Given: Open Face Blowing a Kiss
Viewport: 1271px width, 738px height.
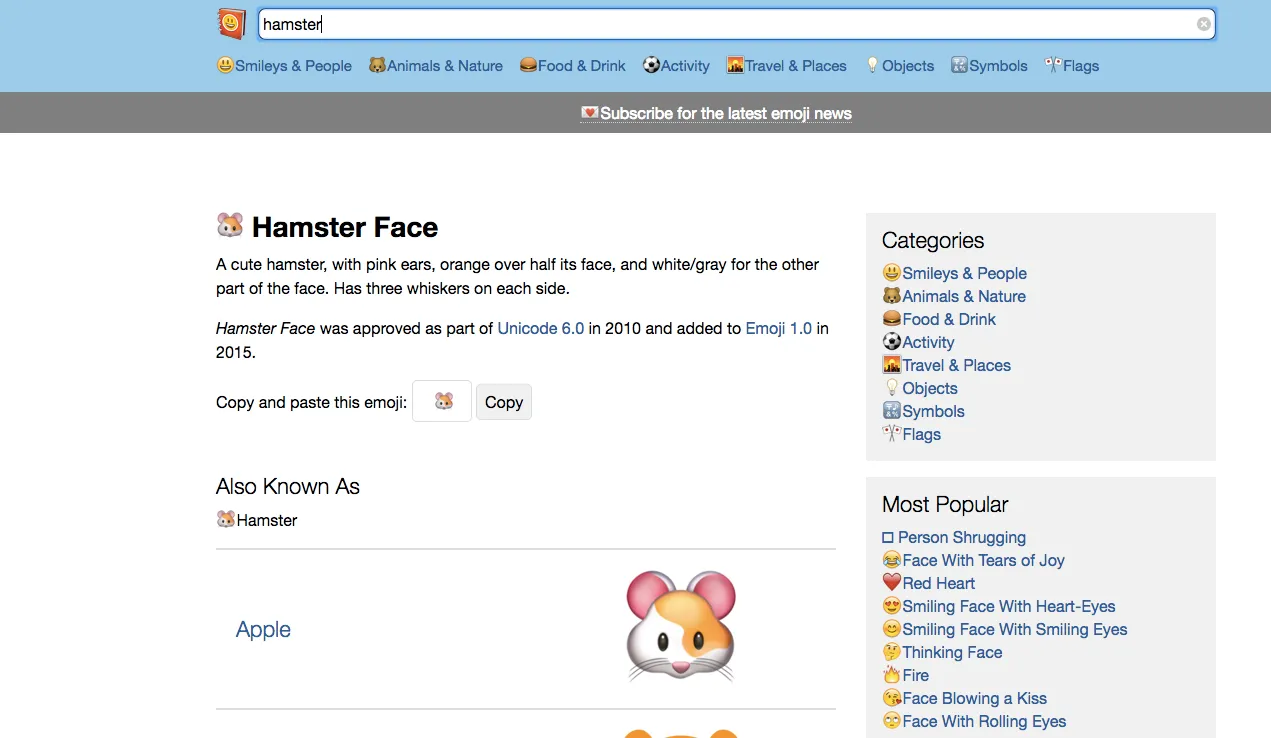Looking at the screenshot, I should coord(965,698).
